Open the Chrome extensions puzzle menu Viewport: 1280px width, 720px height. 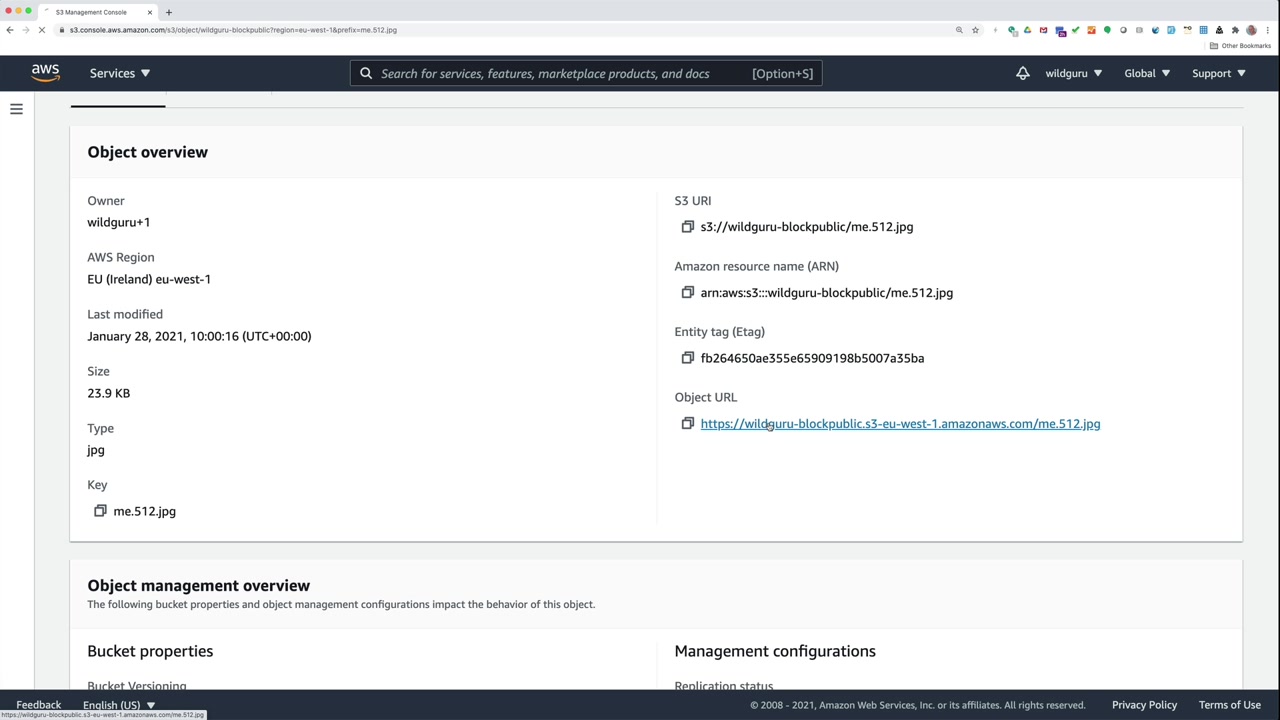point(1235,30)
